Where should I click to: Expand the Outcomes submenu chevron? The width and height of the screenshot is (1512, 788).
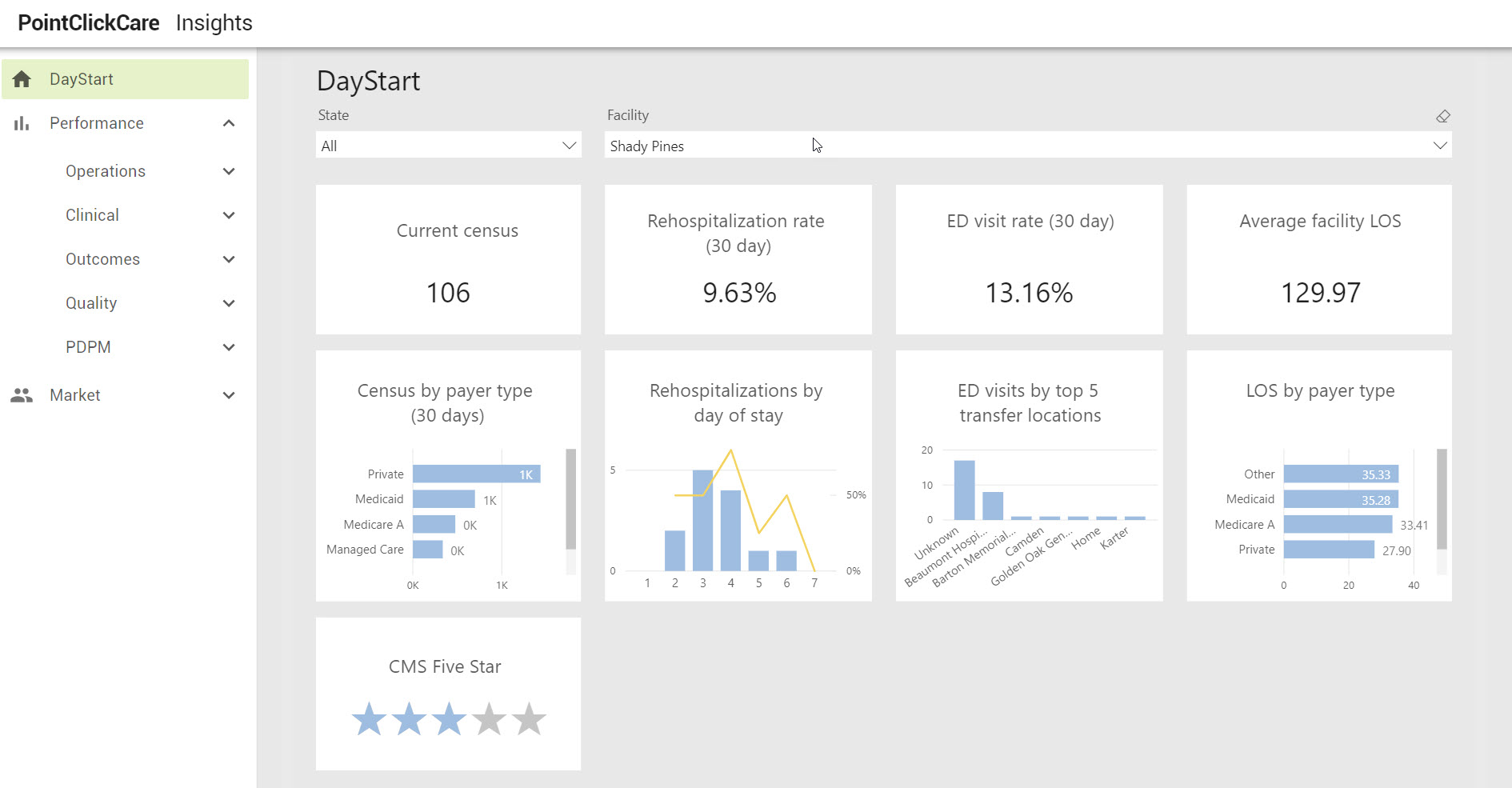(x=229, y=259)
